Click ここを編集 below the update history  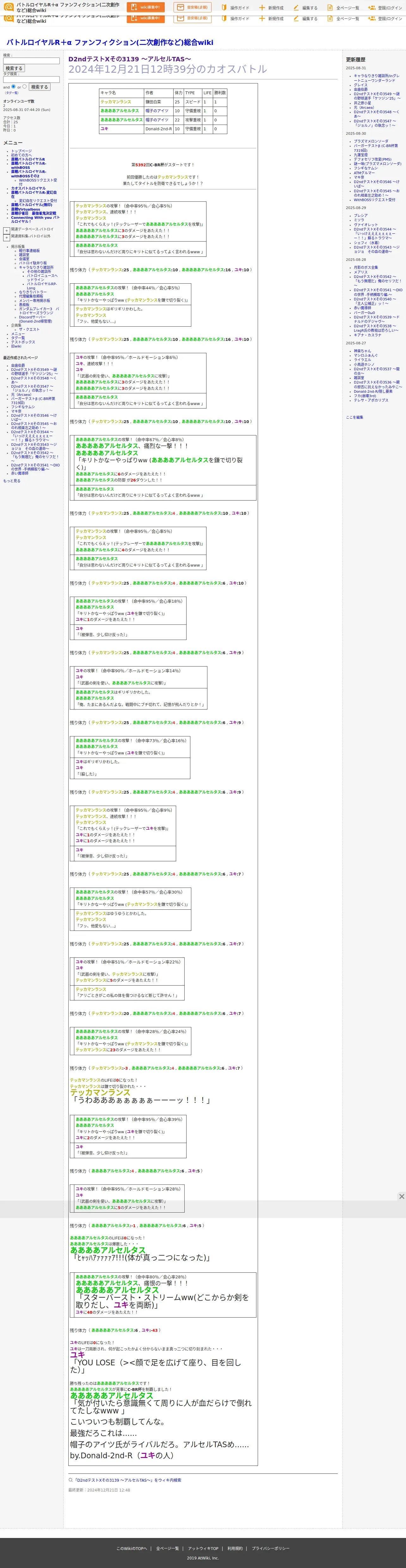(x=354, y=418)
